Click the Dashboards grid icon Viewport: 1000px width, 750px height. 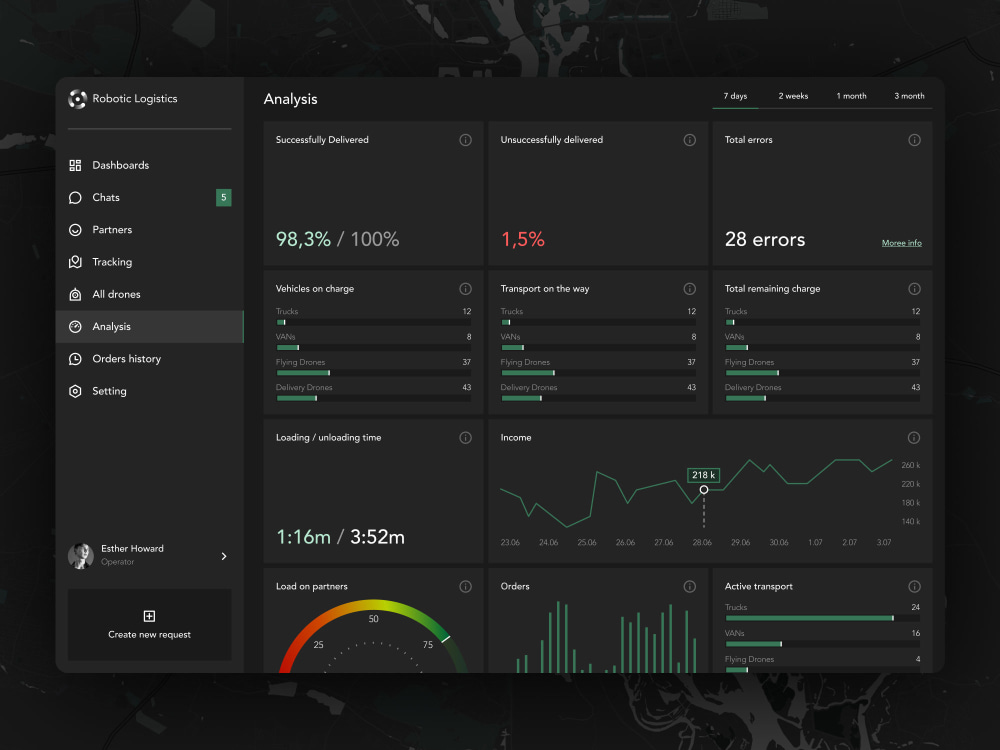pos(75,165)
